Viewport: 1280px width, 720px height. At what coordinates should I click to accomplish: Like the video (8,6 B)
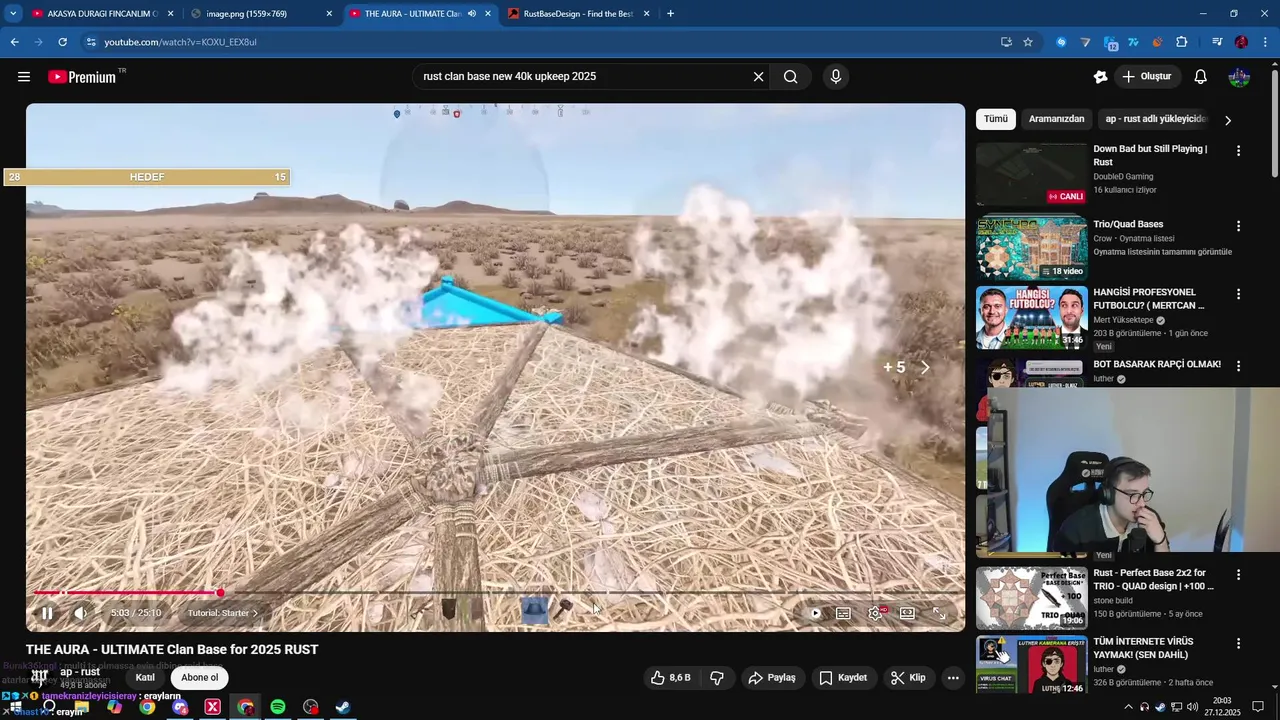671,678
